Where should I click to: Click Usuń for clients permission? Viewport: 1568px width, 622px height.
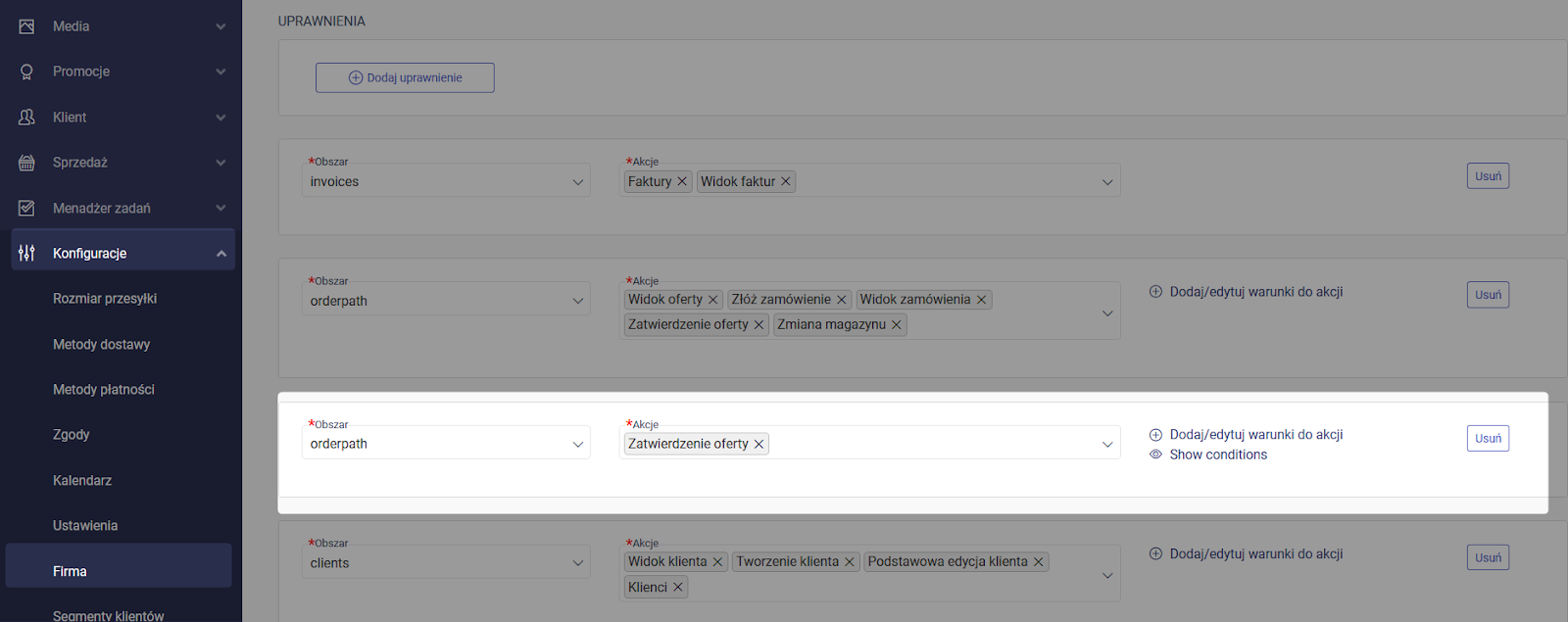click(x=1488, y=557)
